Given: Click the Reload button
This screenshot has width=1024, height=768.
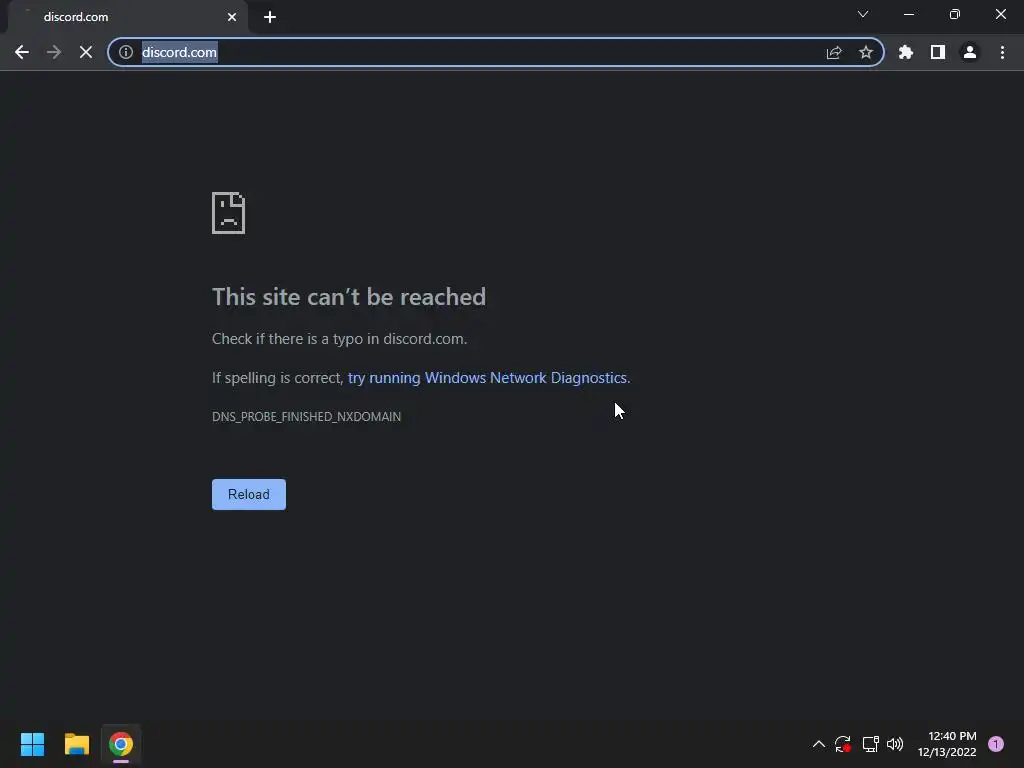Looking at the screenshot, I should 249,494.
